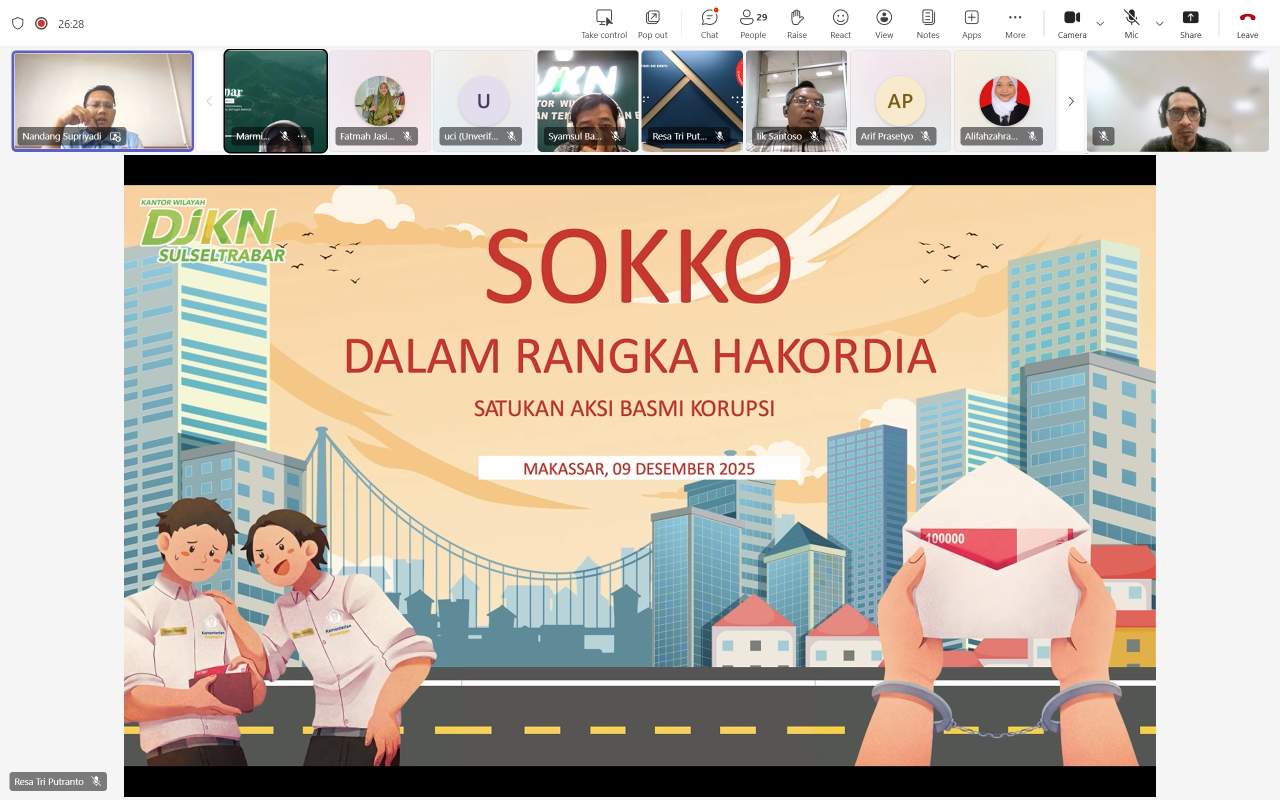Click the red recording indicator

[x=41, y=23]
